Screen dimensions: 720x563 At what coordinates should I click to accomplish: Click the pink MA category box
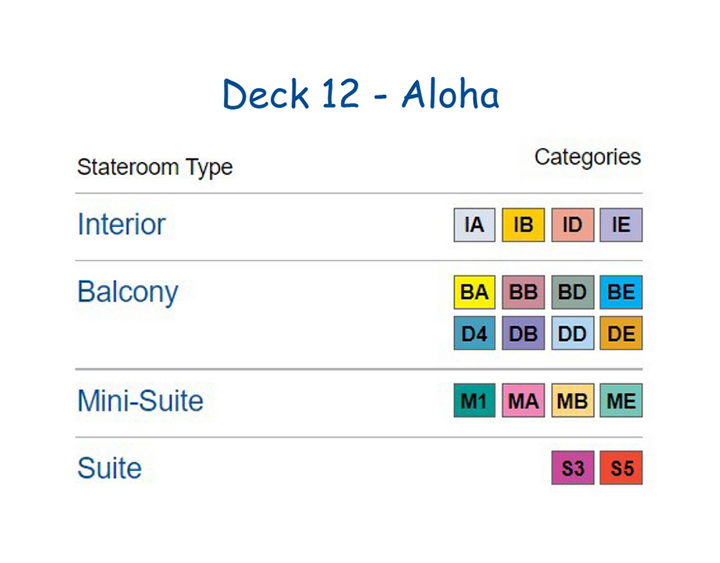pos(523,400)
